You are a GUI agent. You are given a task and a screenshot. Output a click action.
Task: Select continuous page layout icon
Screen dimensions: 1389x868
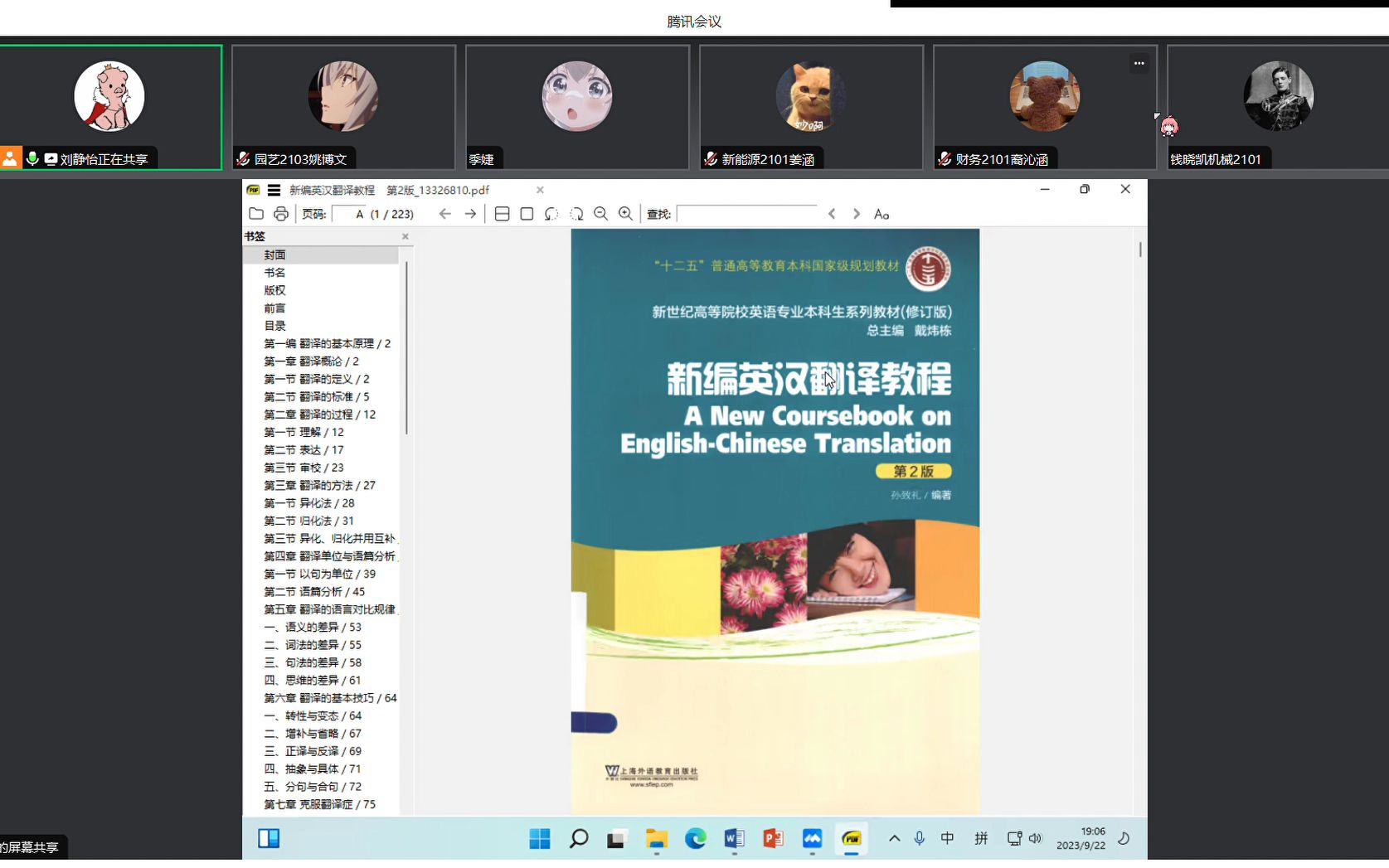click(x=502, y=214)
